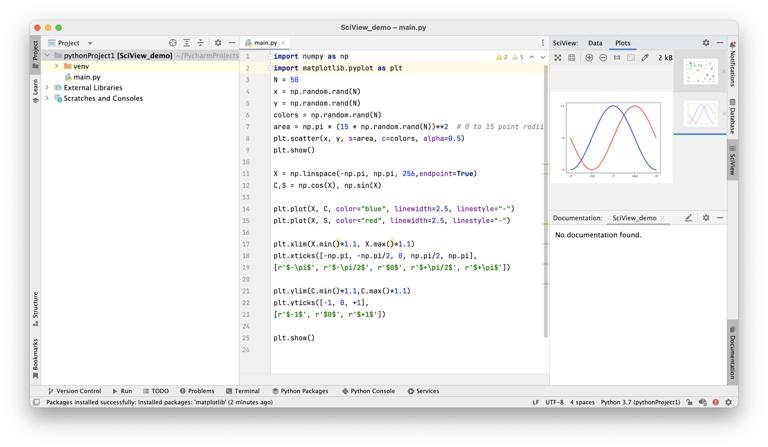Open TODO tool window
This screenshot has height=447, width=768.
pyautogui.click(x=156, y=391)
